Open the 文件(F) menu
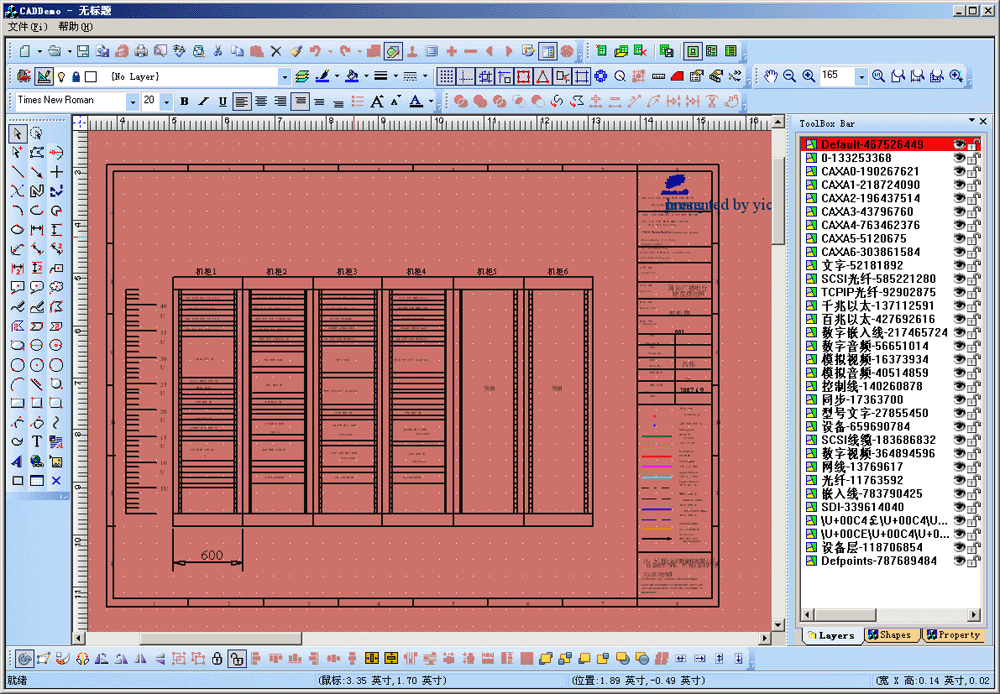Image resolution: width=1000 pixels, height=694 pixels. pos(27,26)
